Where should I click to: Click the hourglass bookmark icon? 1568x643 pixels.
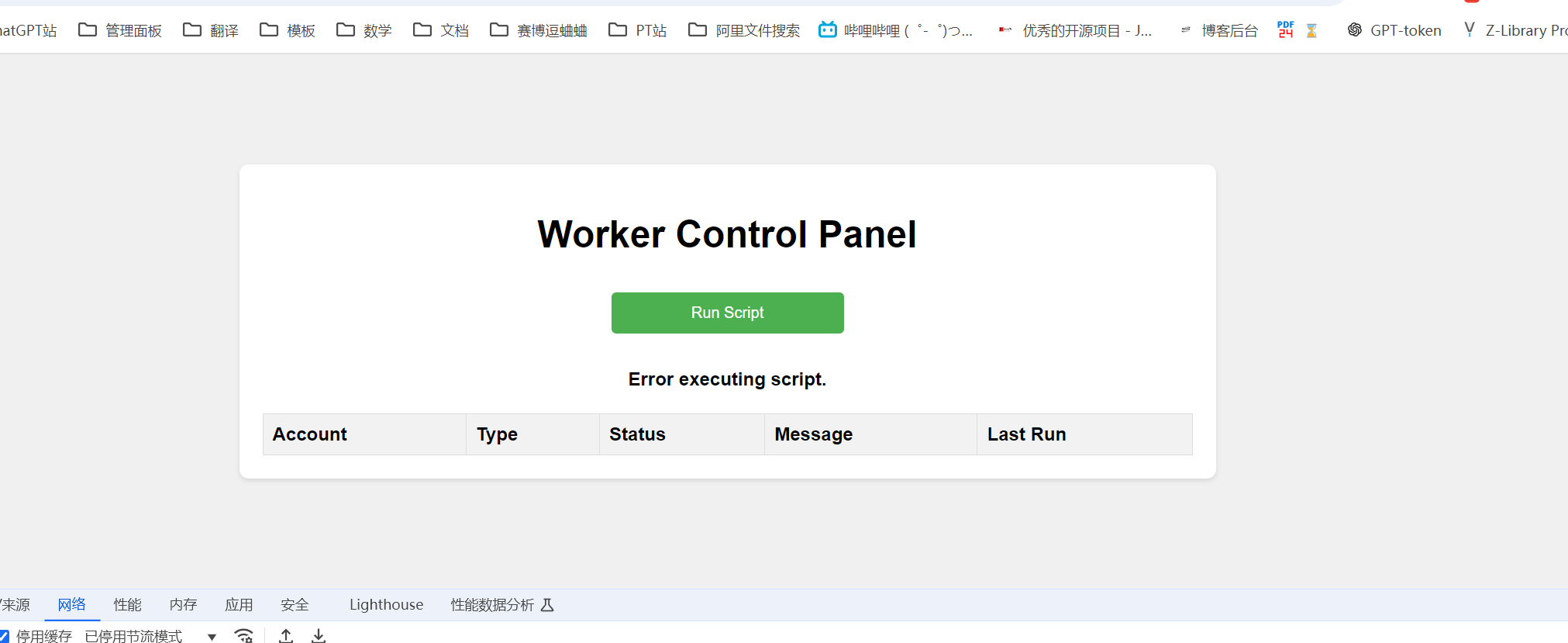1311,30
